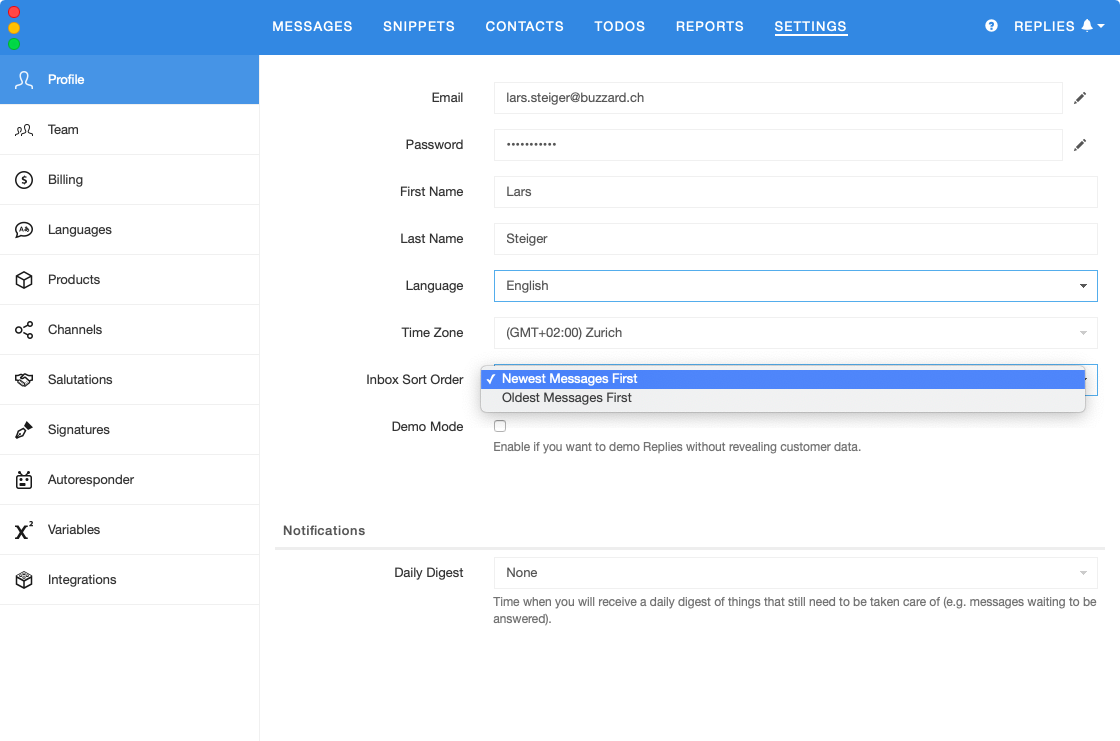Click the Channels share icon
Viewport: 1120px width, 741px height.
[x=24, y=330]
